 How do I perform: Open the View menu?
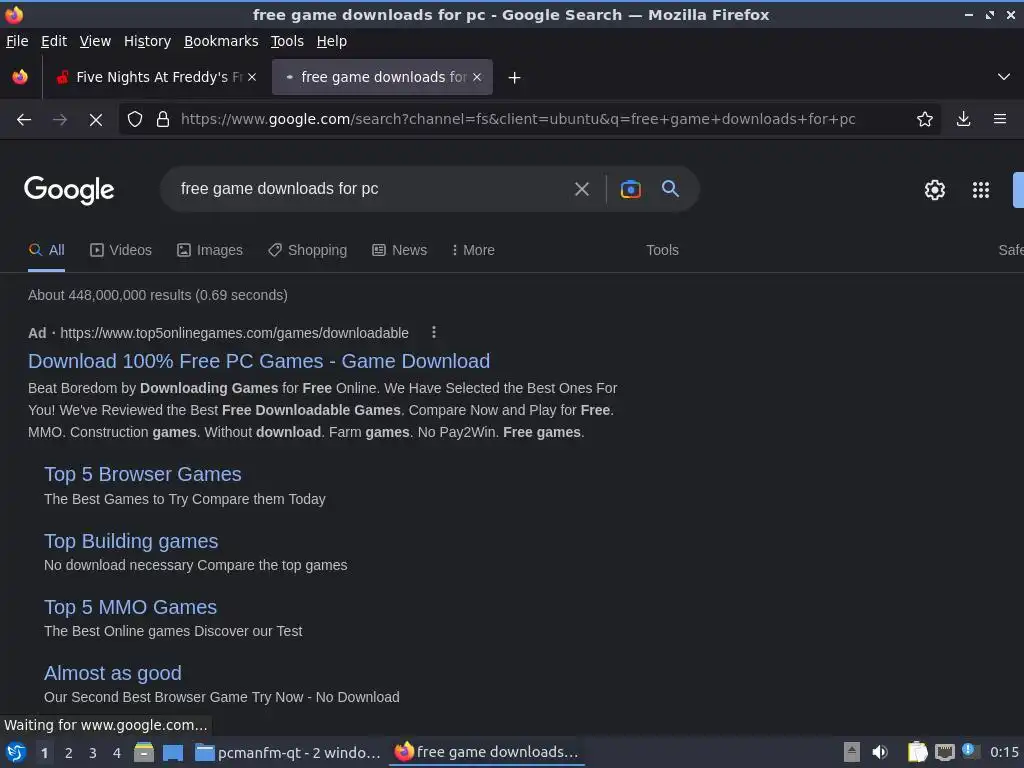(x=95, y=41)
